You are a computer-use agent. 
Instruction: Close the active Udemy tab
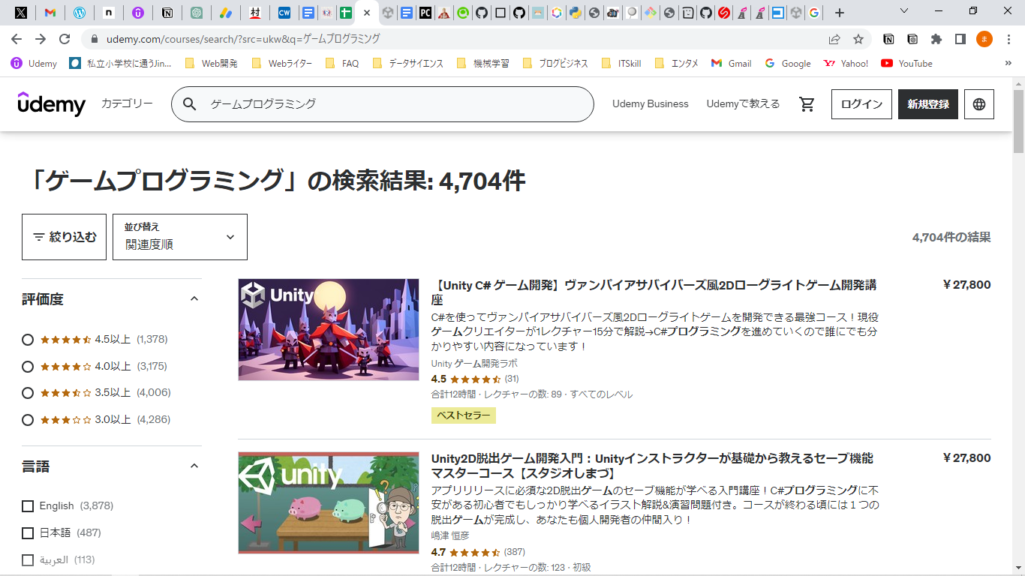pos(367,12)
